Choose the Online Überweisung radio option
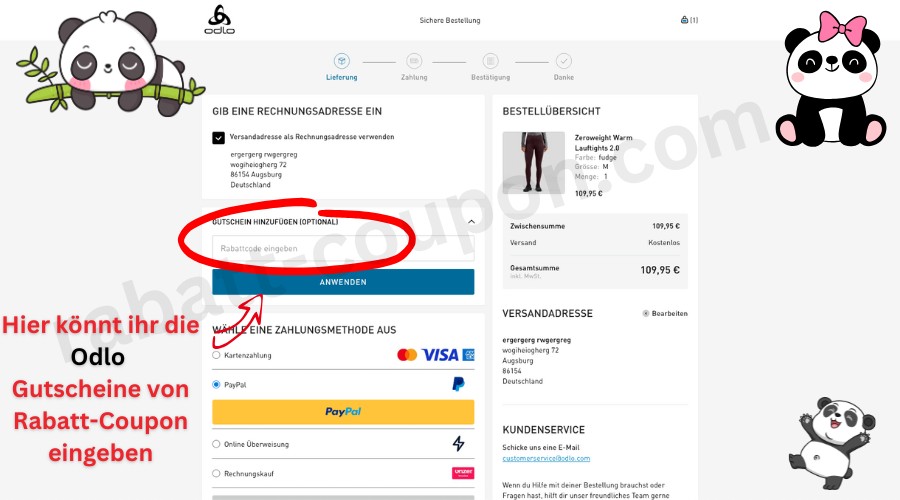 [x=216, y=444]
